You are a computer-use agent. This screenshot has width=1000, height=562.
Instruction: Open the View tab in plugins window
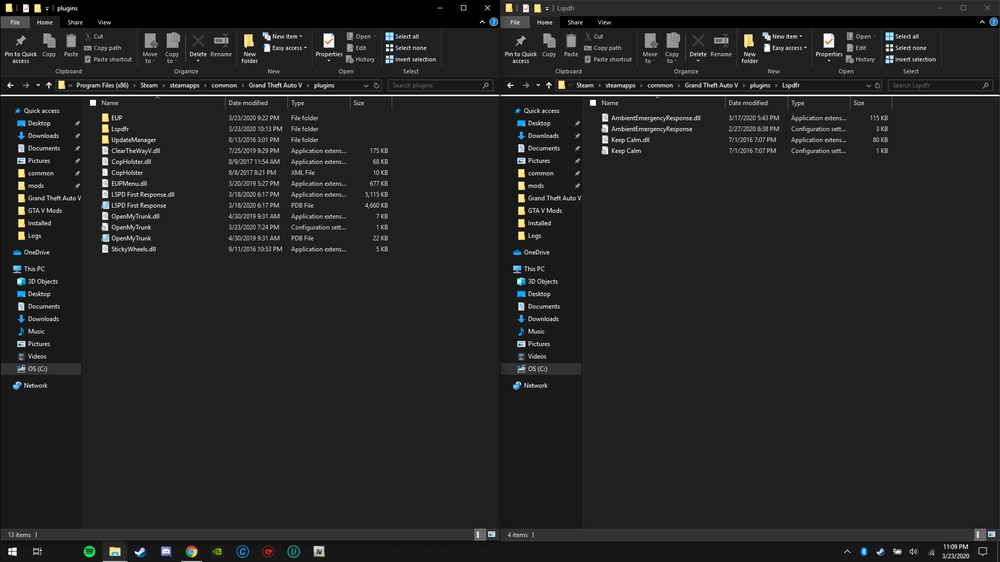click(x=104, y=22)
